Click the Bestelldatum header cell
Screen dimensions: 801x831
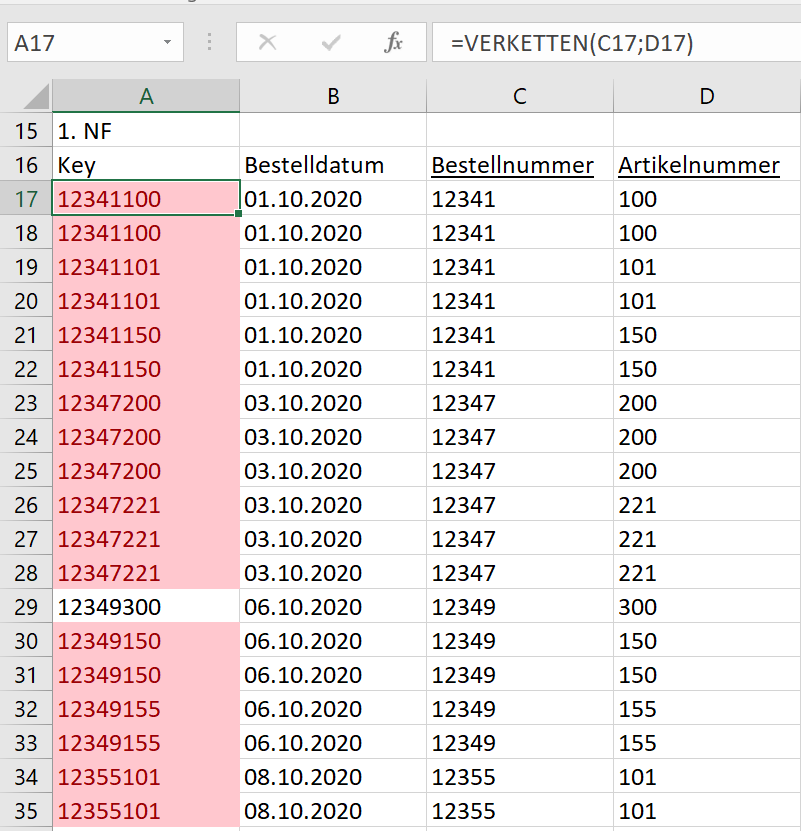point(333,164)
